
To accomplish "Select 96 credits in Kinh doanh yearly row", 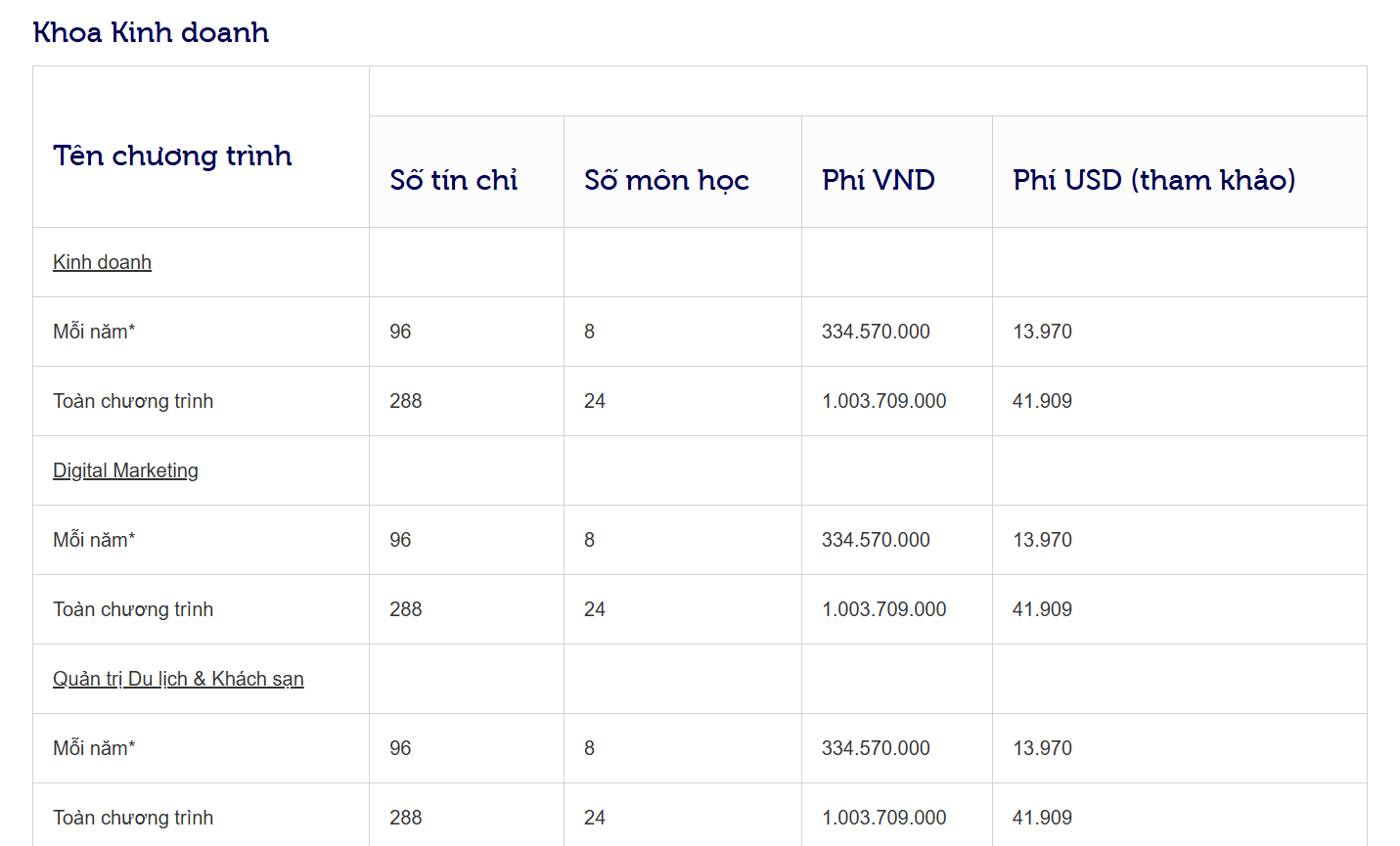I will pyautogui.click(x=400, y=332).
